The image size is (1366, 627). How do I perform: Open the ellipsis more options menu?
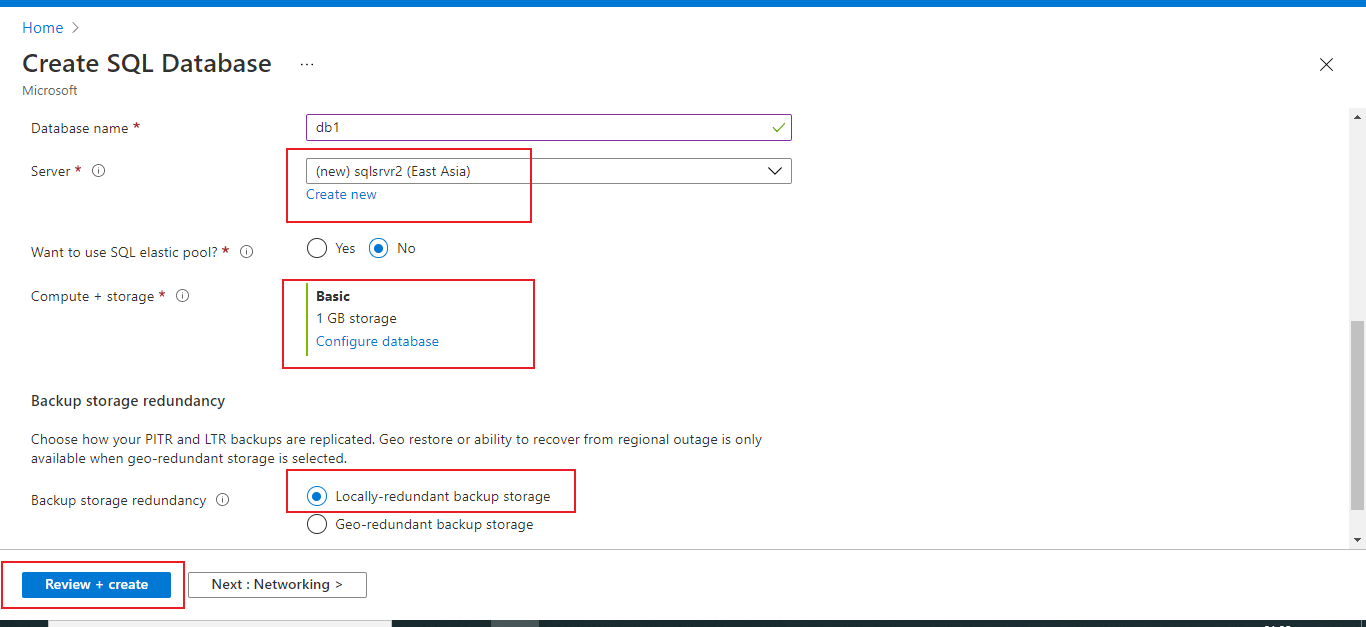tap(307, 64)
